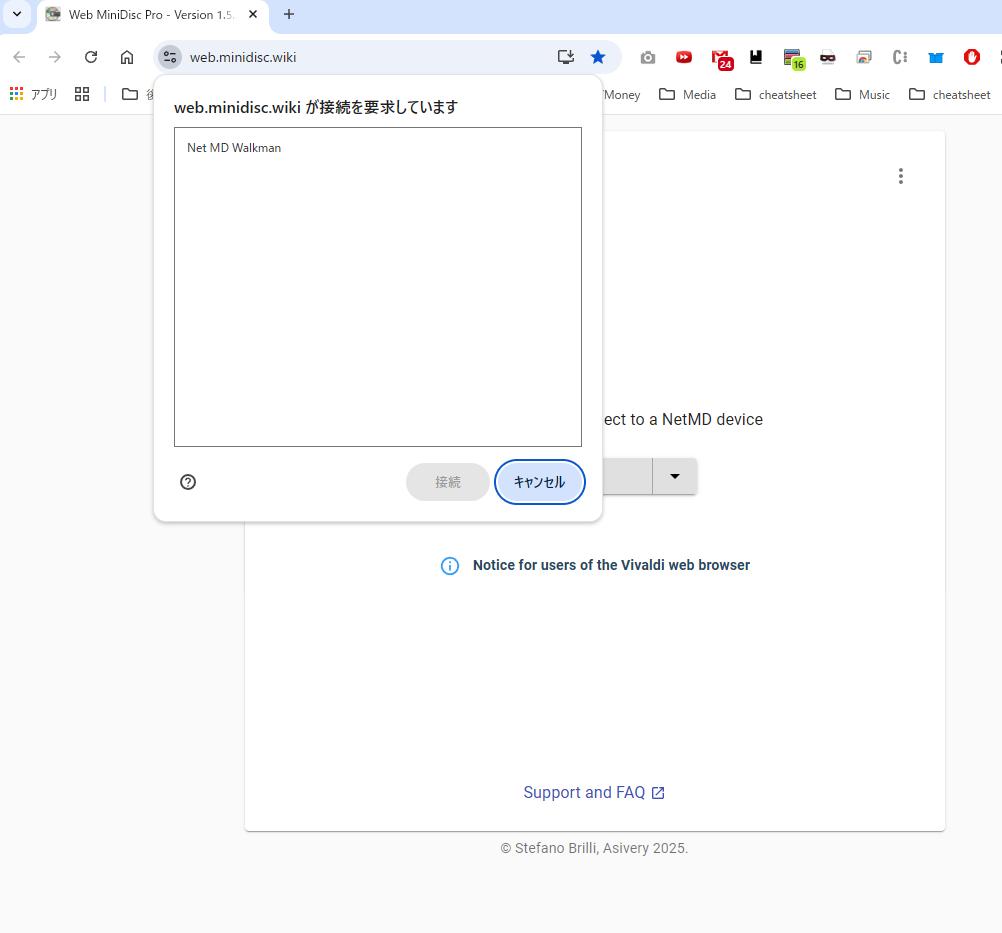Viewport: 1002px width, 933px height.
Task: Reload the current page
Action: click(x=91, y=58)
